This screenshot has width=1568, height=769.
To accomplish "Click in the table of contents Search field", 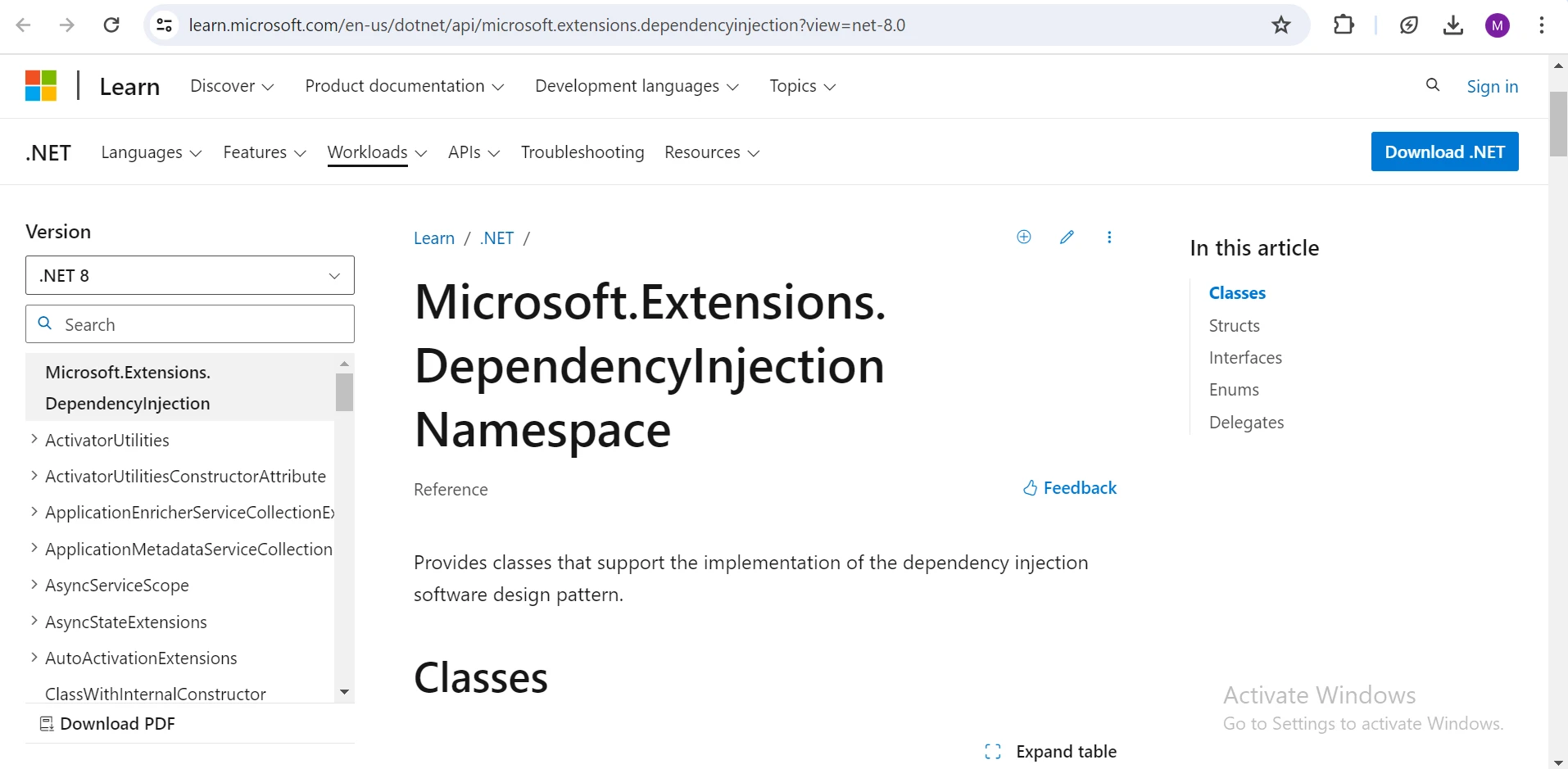I will [x=190, y=324].
